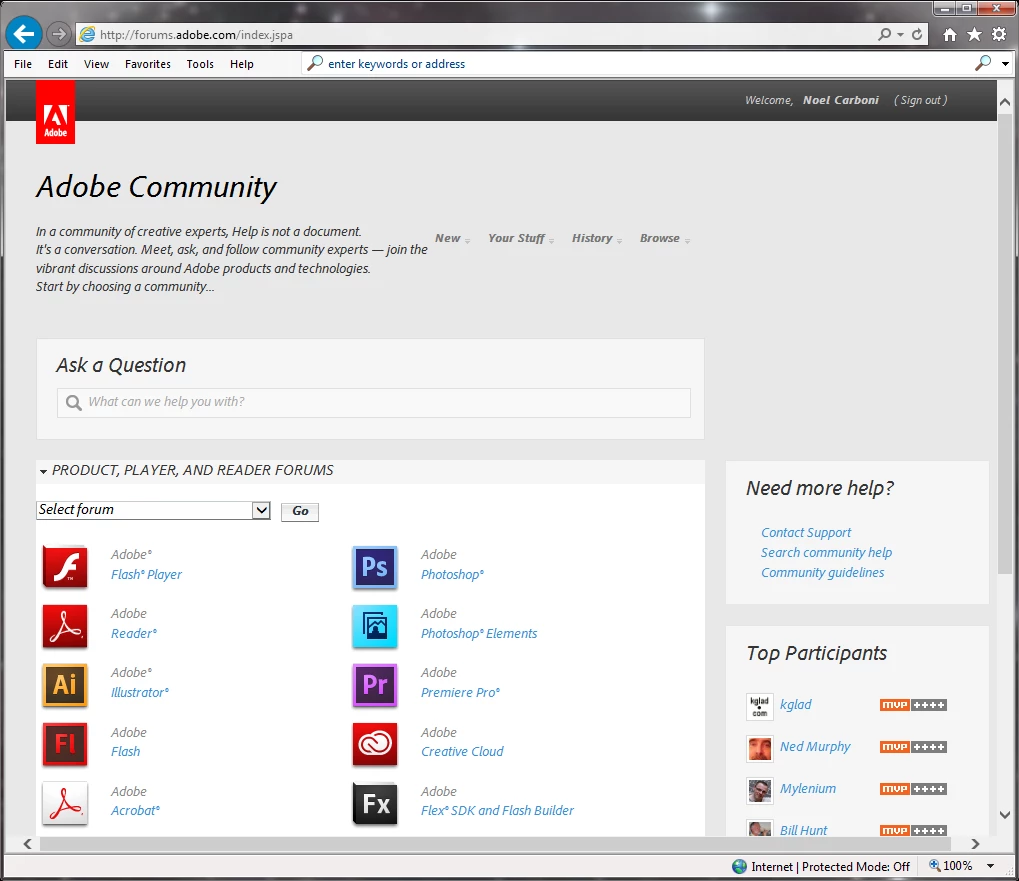Open the Illustrator Ai forum icon

(65, 685)
